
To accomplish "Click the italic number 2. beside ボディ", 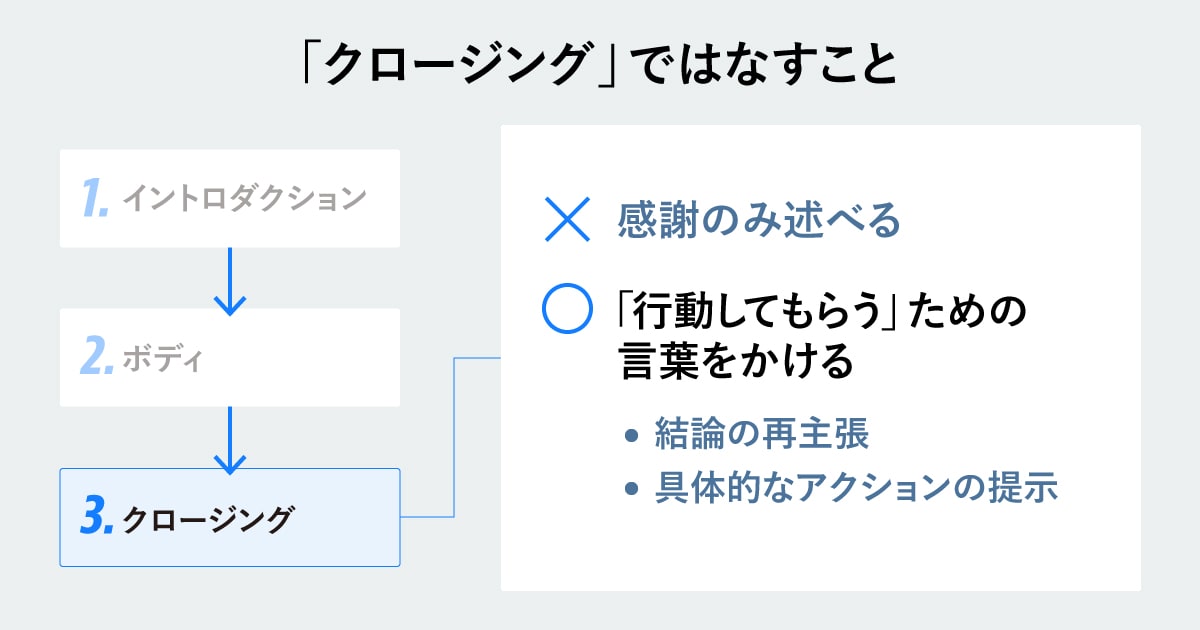I will click(96, 358).
